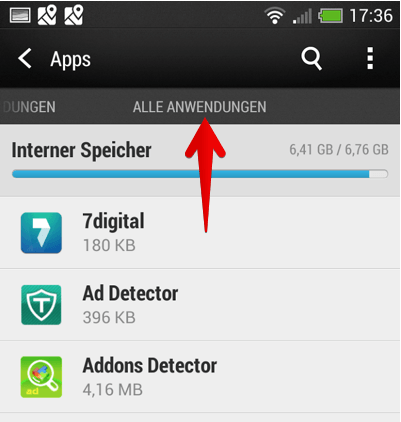401x422 pixels.
Task: Tap the Addons Detector app icon
Action: pos(41,377)
